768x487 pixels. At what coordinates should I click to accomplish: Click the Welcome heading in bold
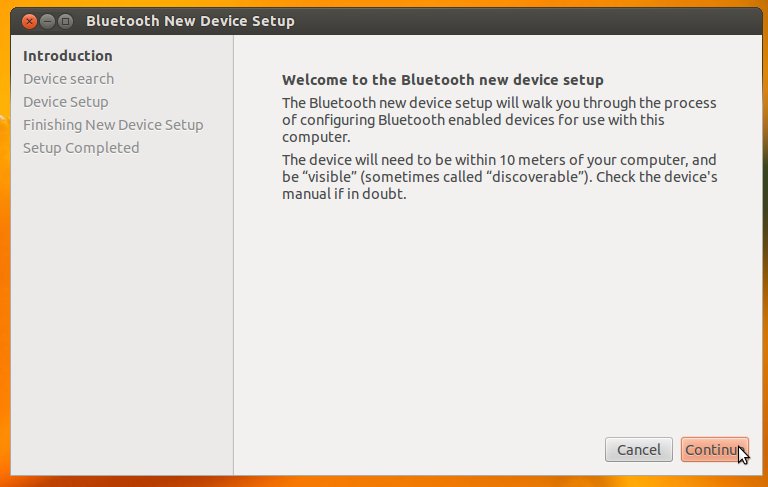[443, 80]
